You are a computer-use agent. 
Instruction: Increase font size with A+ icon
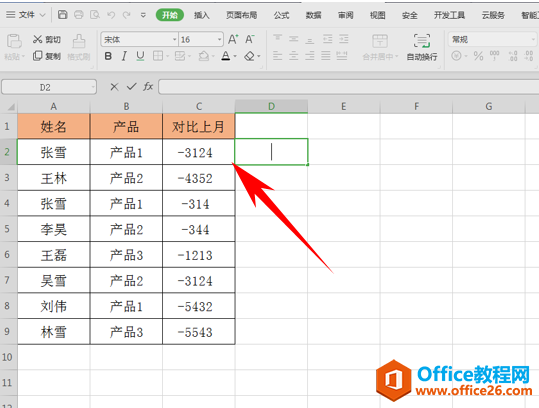(233, 40)
